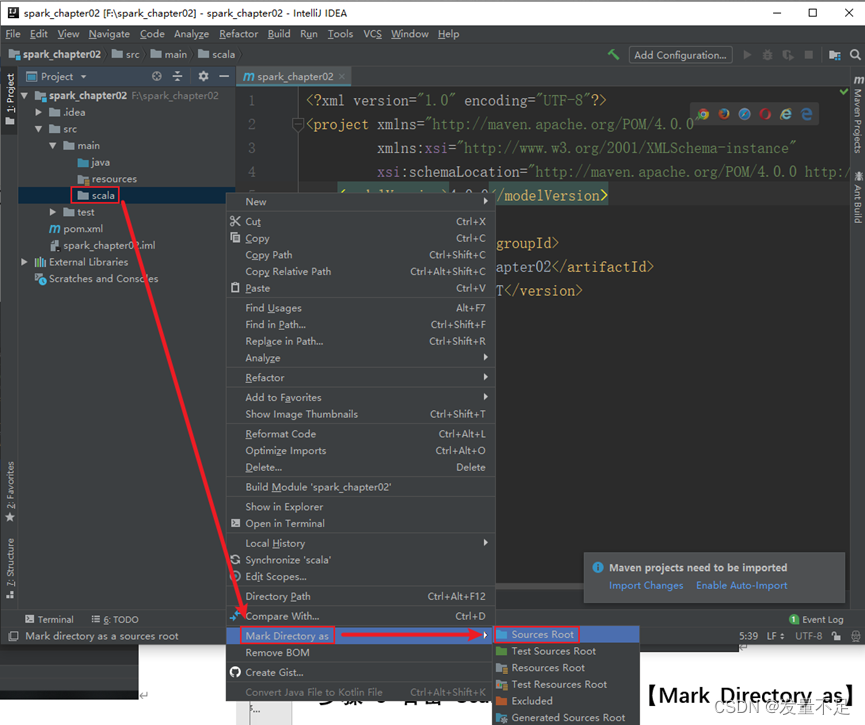Open pom preview in Firefox browser icon
The width and height of the screenshot is (865, 725).
coord(724,114)
